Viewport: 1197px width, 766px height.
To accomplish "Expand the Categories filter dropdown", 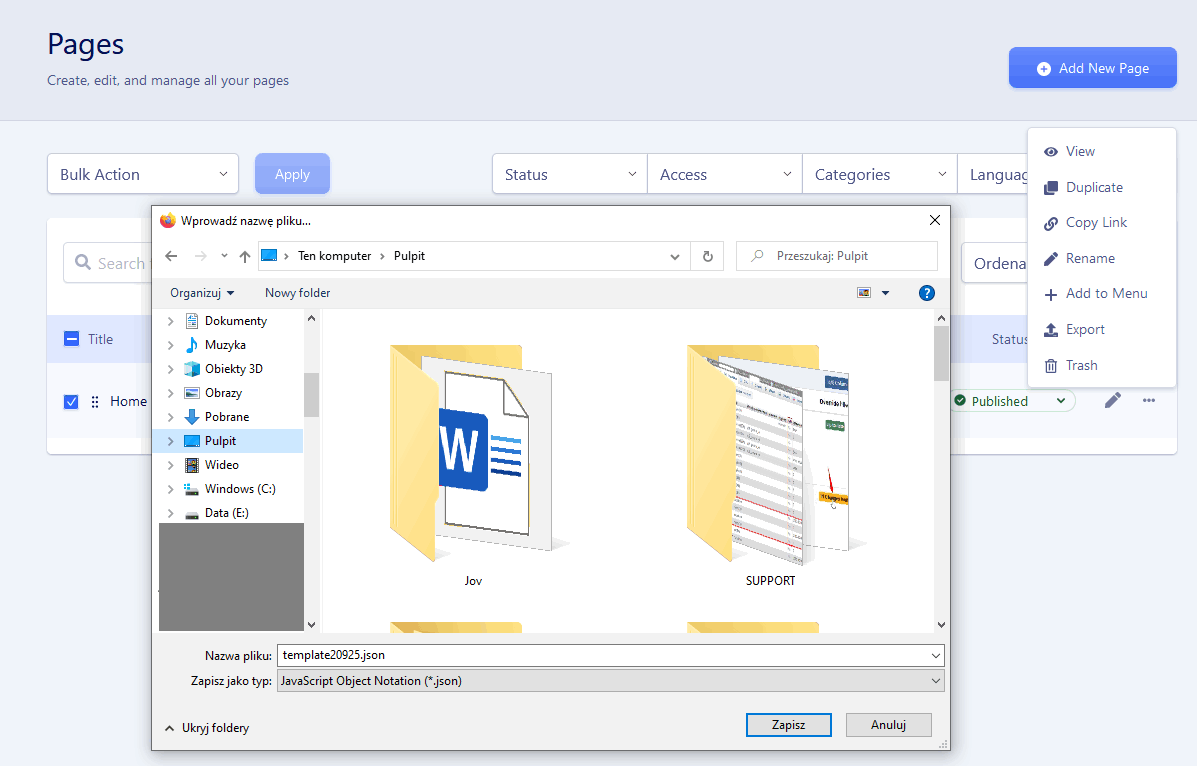I will pos(879,174).
